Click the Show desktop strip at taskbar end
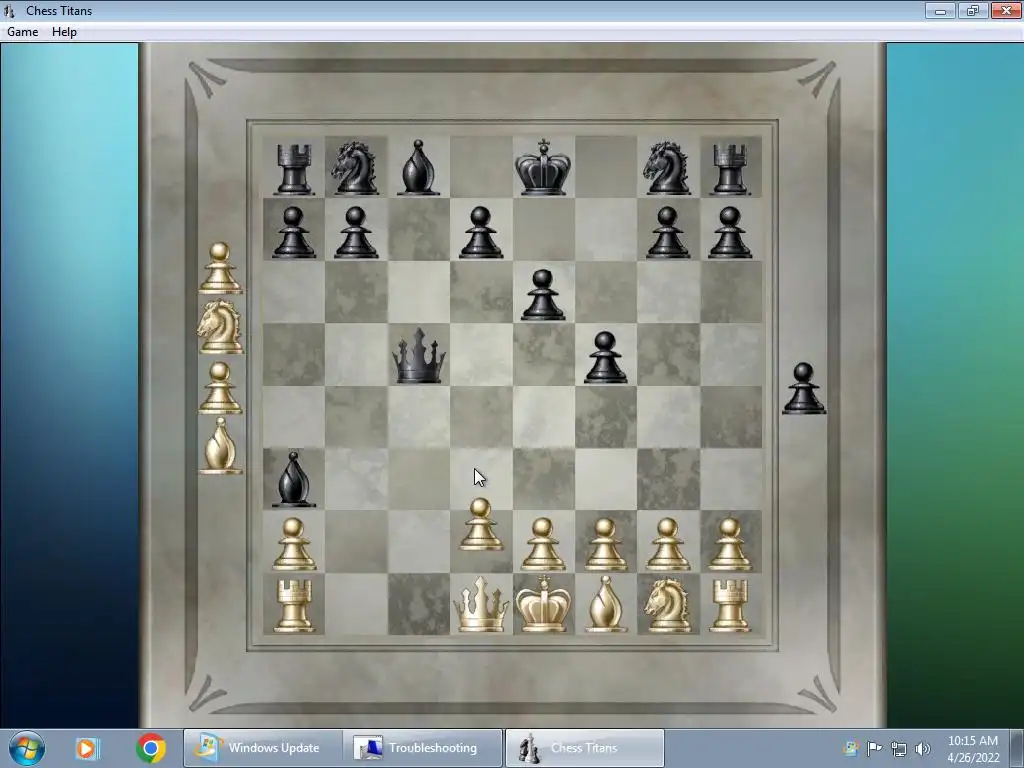1024x768 pixels. tap(1017, 748)
